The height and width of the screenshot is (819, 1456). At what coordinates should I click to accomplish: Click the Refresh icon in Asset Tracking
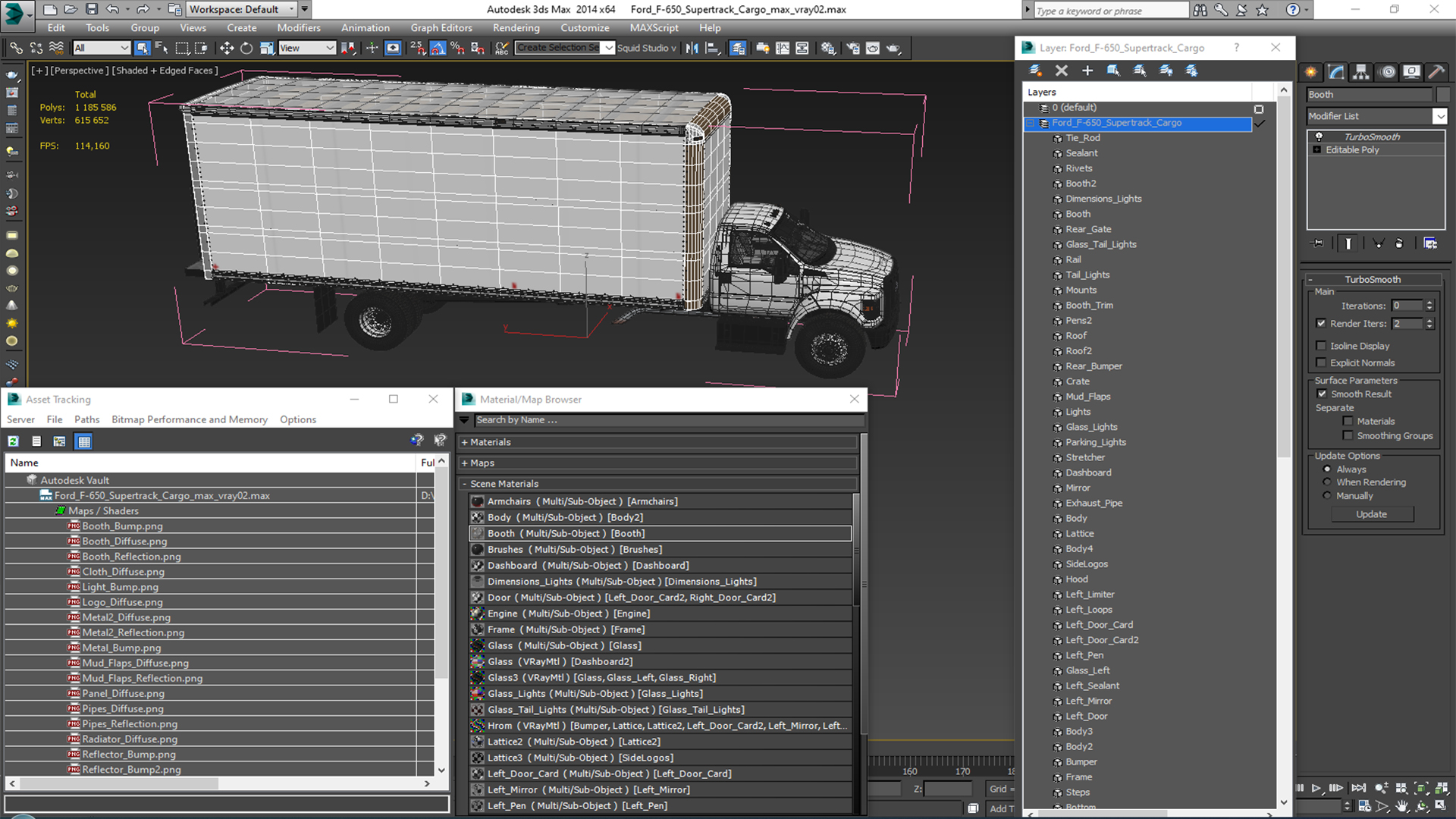(x=14, y=441)
